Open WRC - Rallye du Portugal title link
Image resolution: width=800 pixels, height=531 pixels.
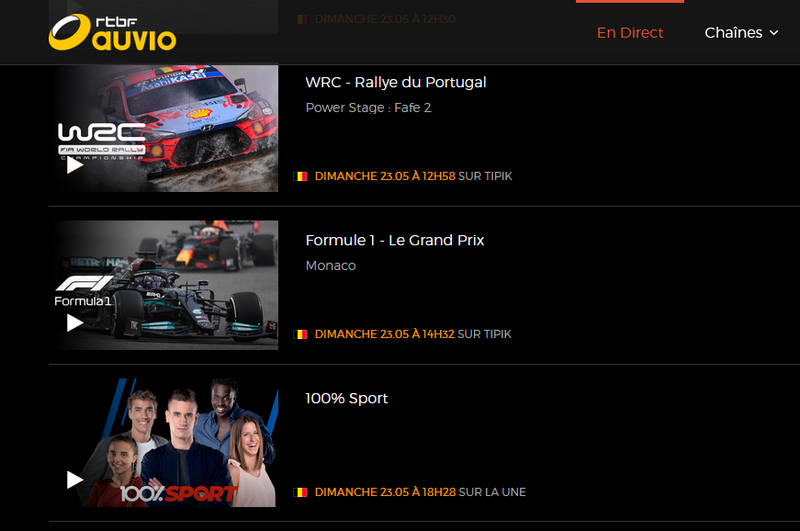tap(396, 82)
